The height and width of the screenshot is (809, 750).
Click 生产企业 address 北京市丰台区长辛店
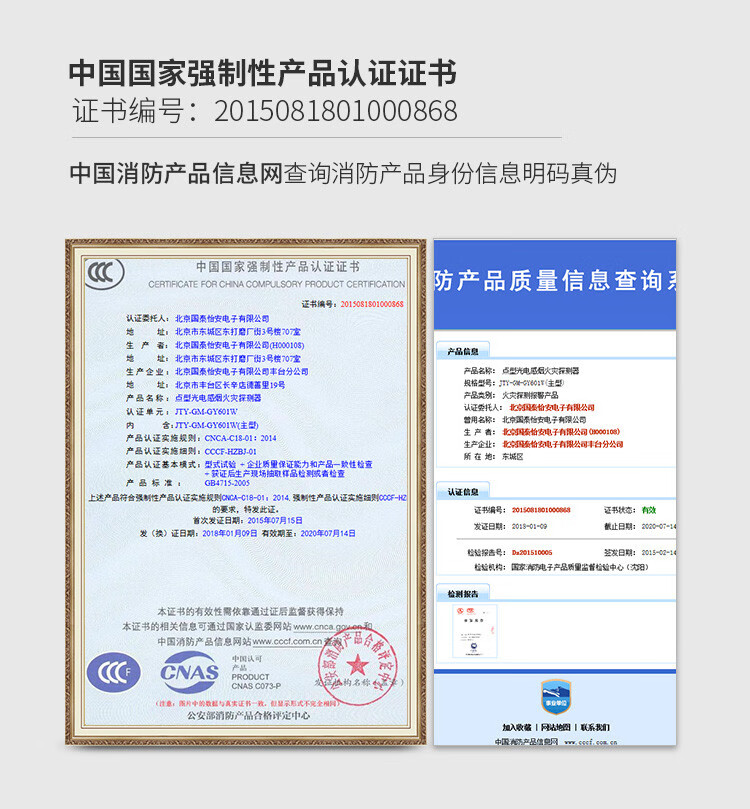click(x=230, y=385)
